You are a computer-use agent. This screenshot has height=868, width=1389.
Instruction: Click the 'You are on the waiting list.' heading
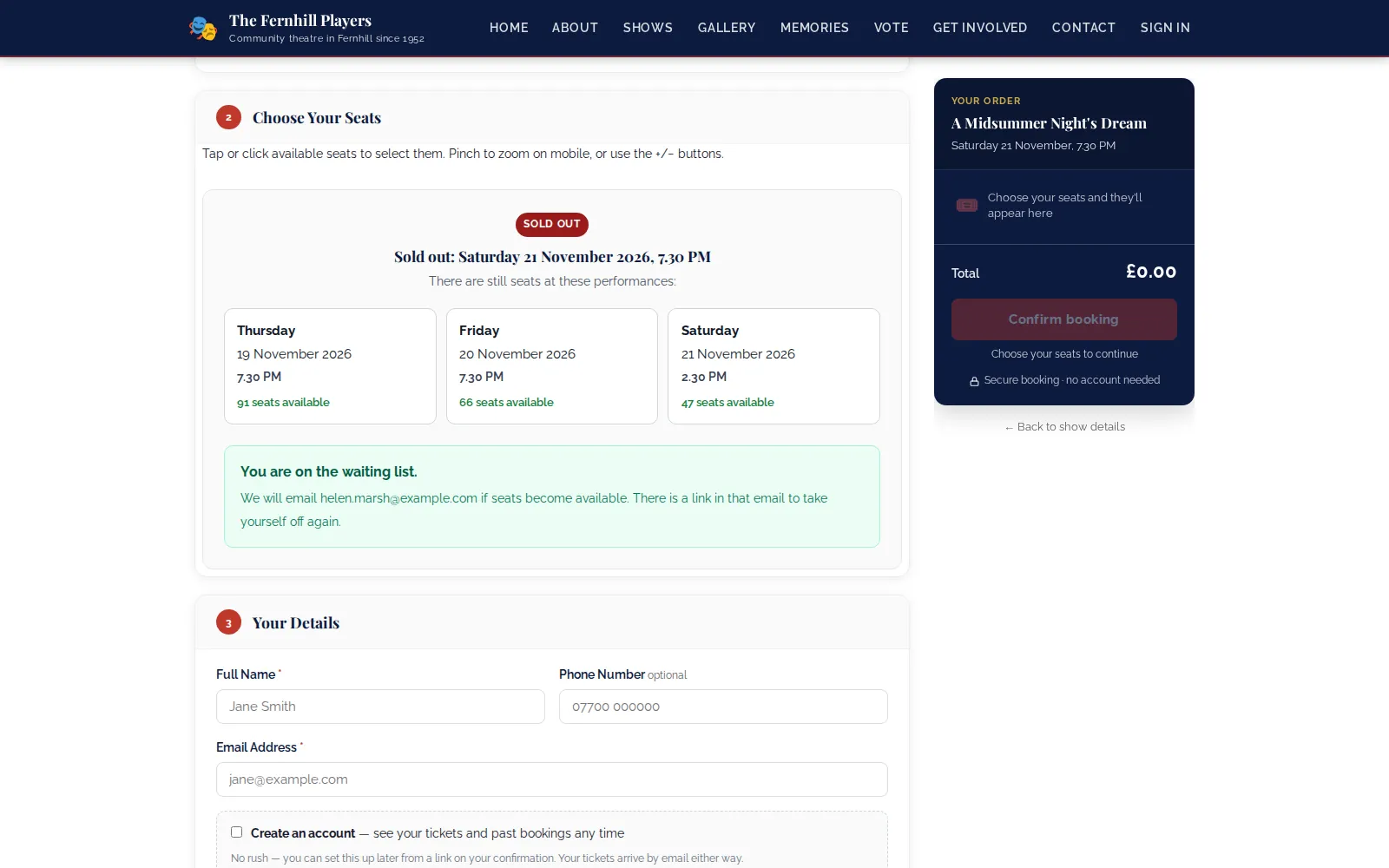[x=329, y=472]
